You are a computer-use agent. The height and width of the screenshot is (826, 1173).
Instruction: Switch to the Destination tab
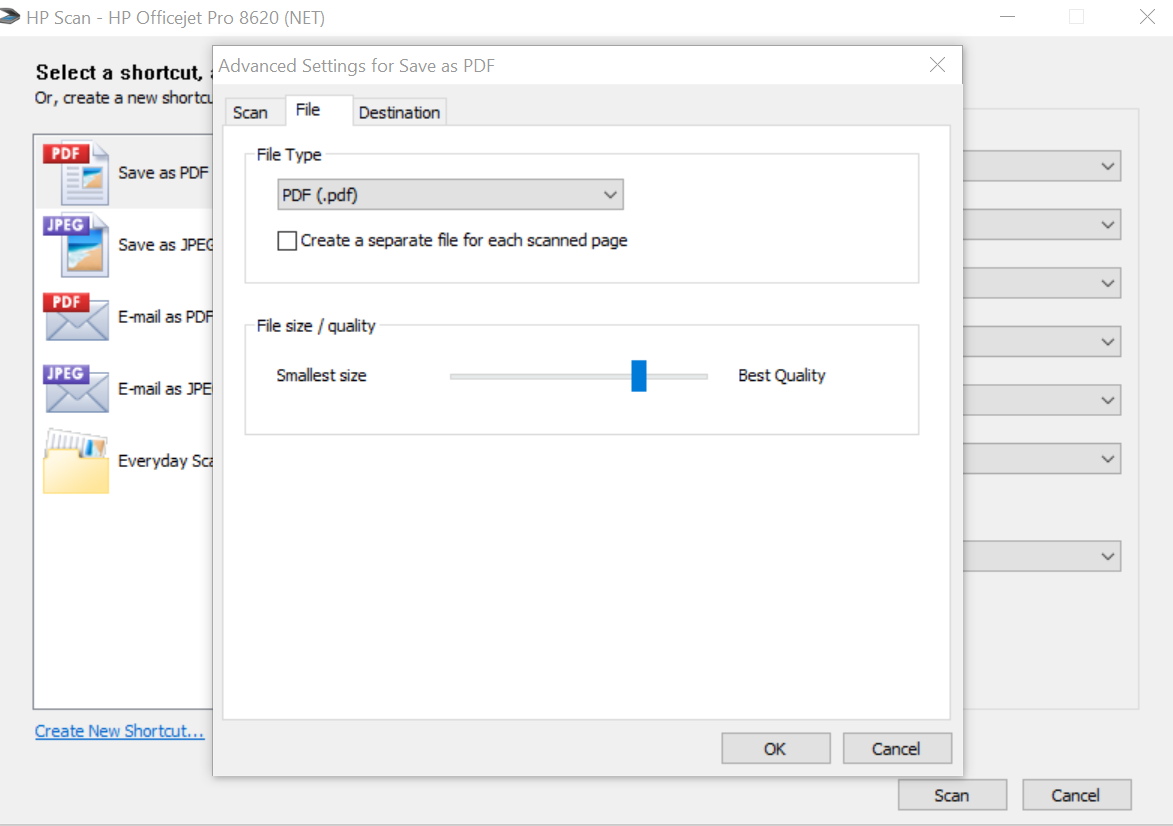point(399,112)
